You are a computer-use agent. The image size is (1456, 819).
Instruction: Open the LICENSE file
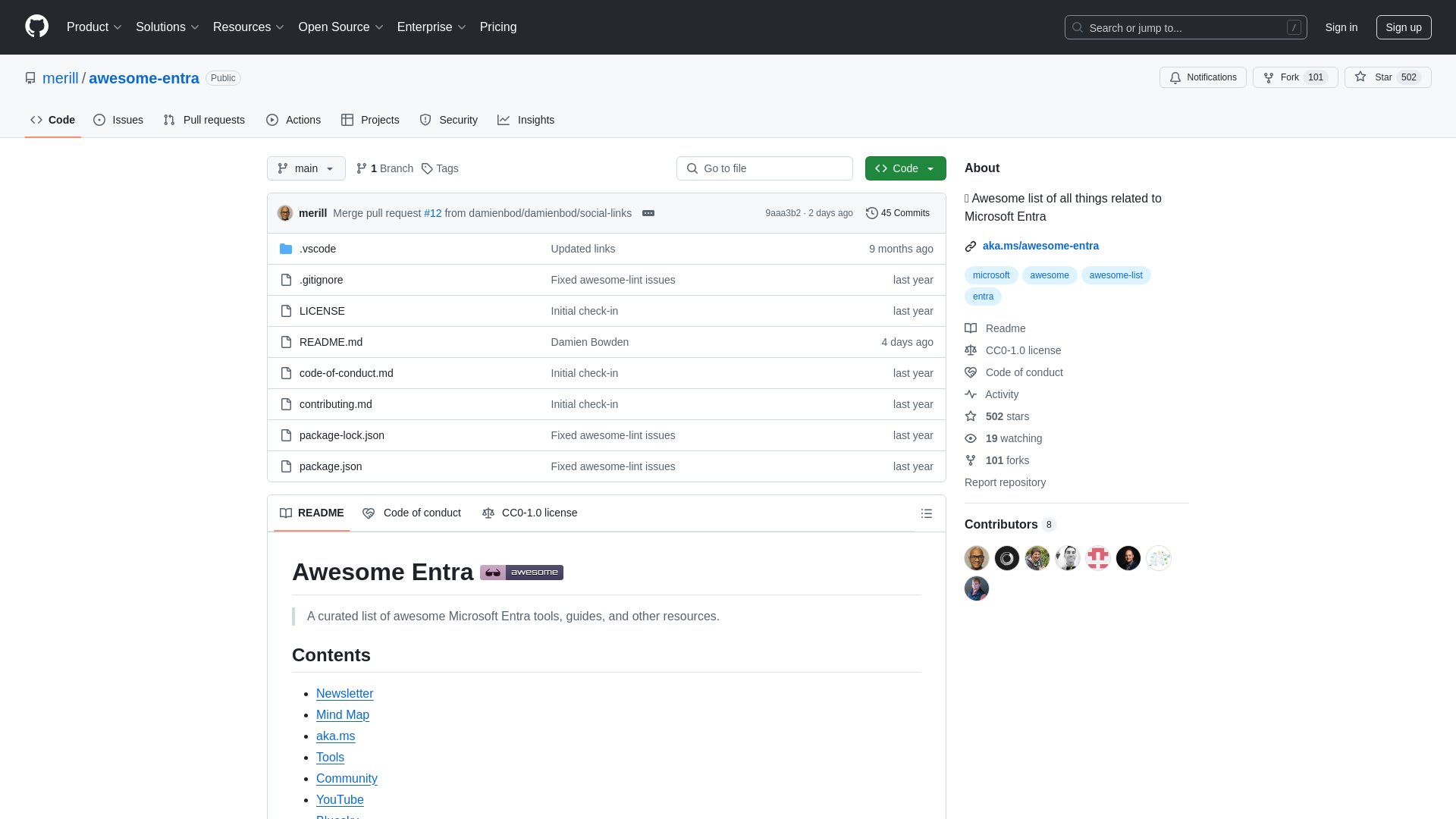coord(322,311)
